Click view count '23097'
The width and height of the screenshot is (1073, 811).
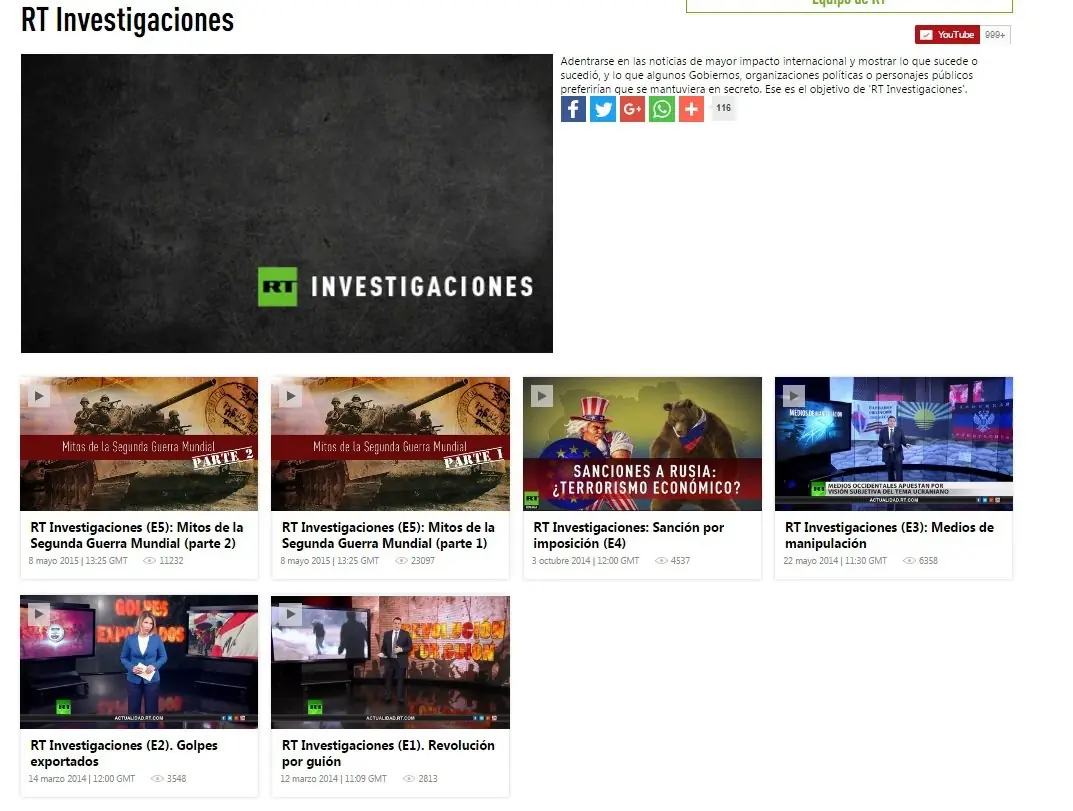point(423,561)
